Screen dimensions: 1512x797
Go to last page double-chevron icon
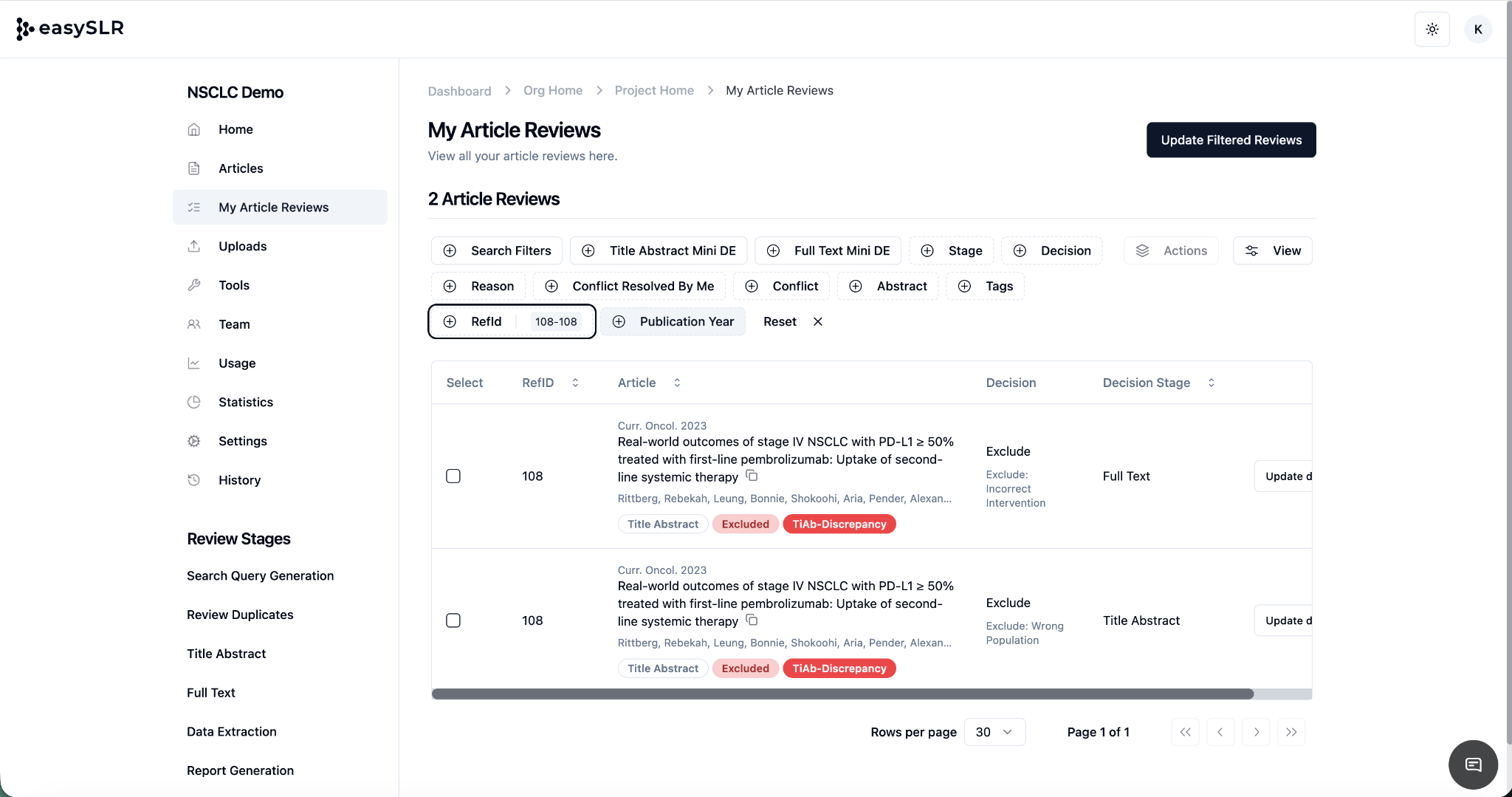(x=1291, y=732)
